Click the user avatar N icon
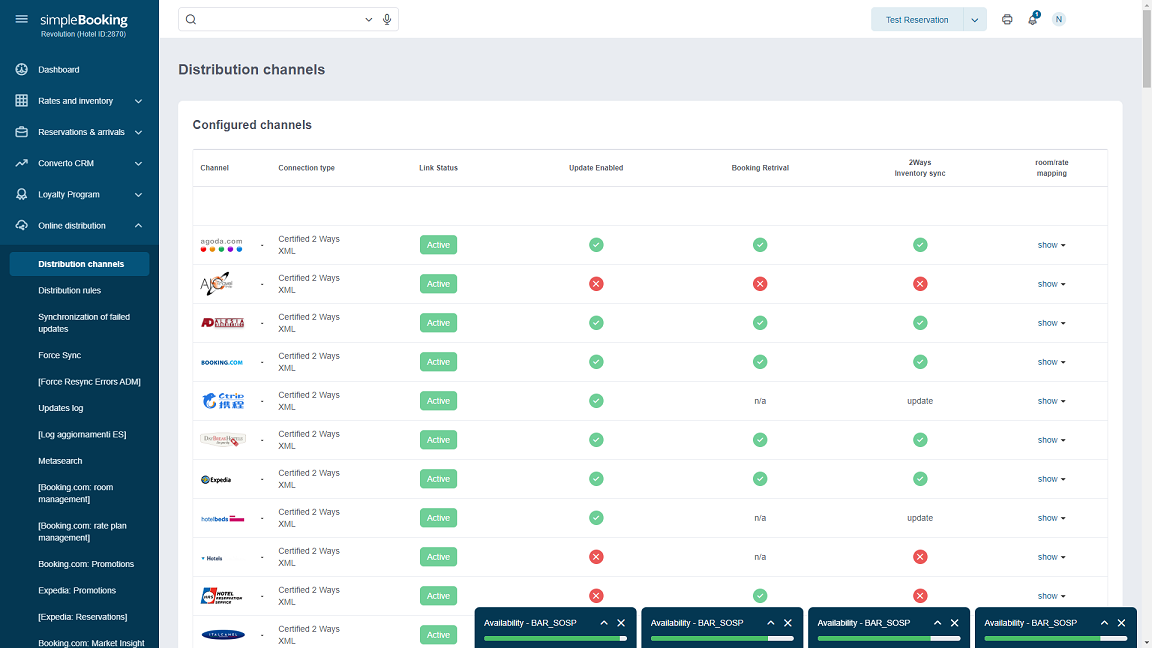Image resolution: width=1152 pixels, height=648 pixels. point(1059,19)
